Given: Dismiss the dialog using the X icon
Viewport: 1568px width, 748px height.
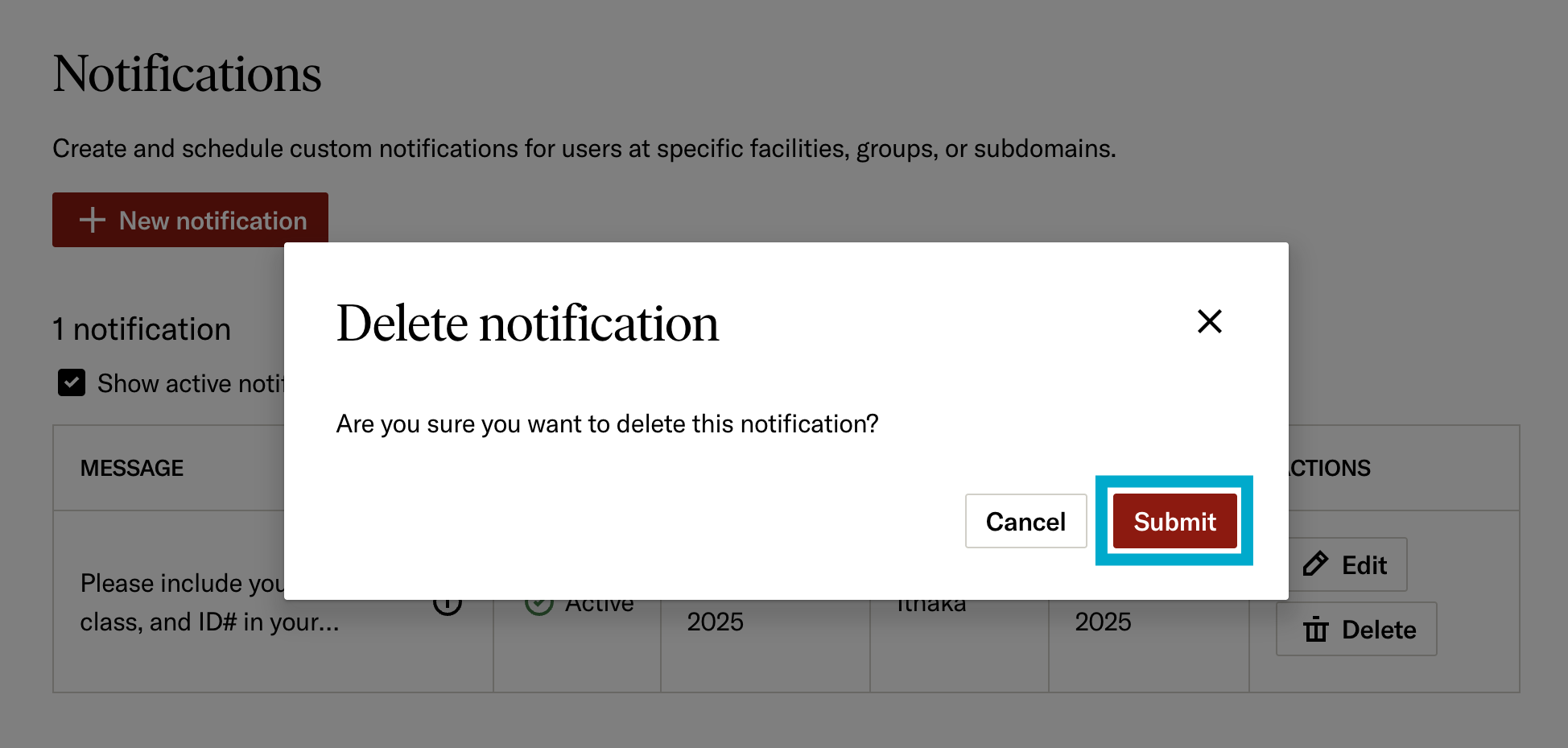Looking at the screenshot, I should pos(1209,321).
